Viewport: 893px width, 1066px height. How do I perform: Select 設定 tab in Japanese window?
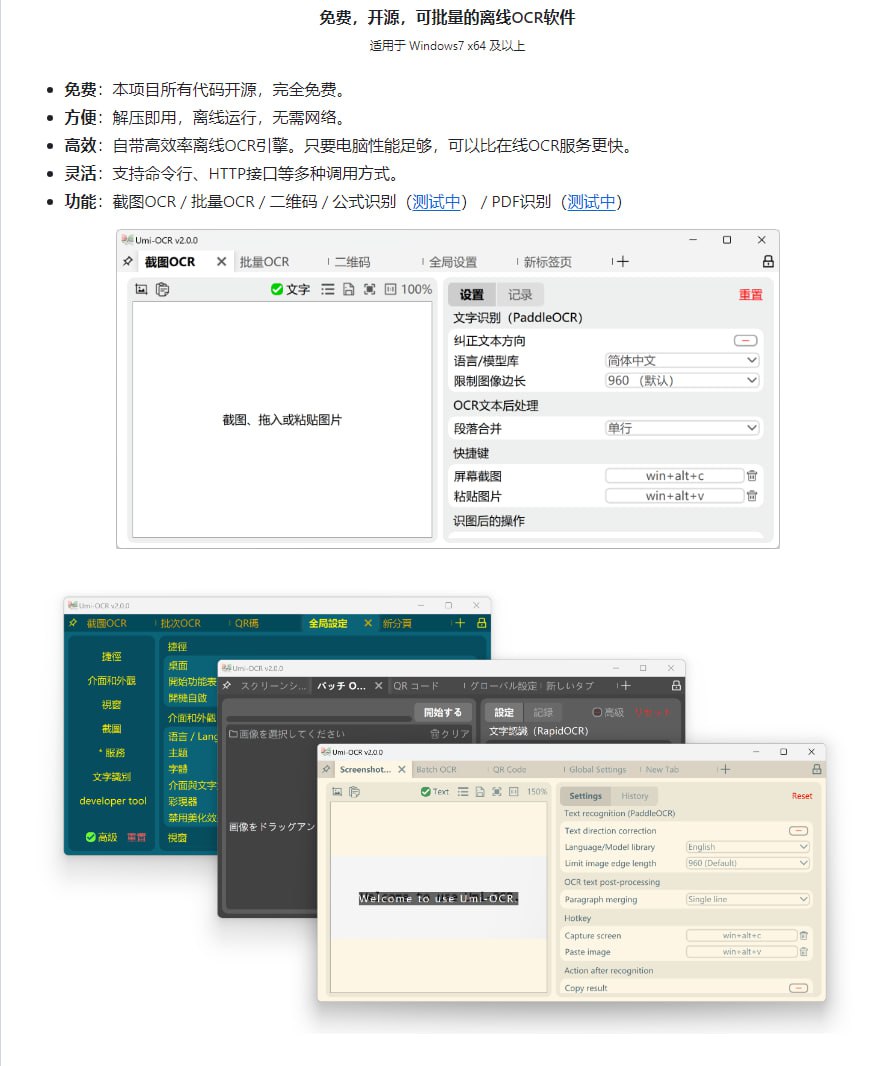[x=504, y=712]
